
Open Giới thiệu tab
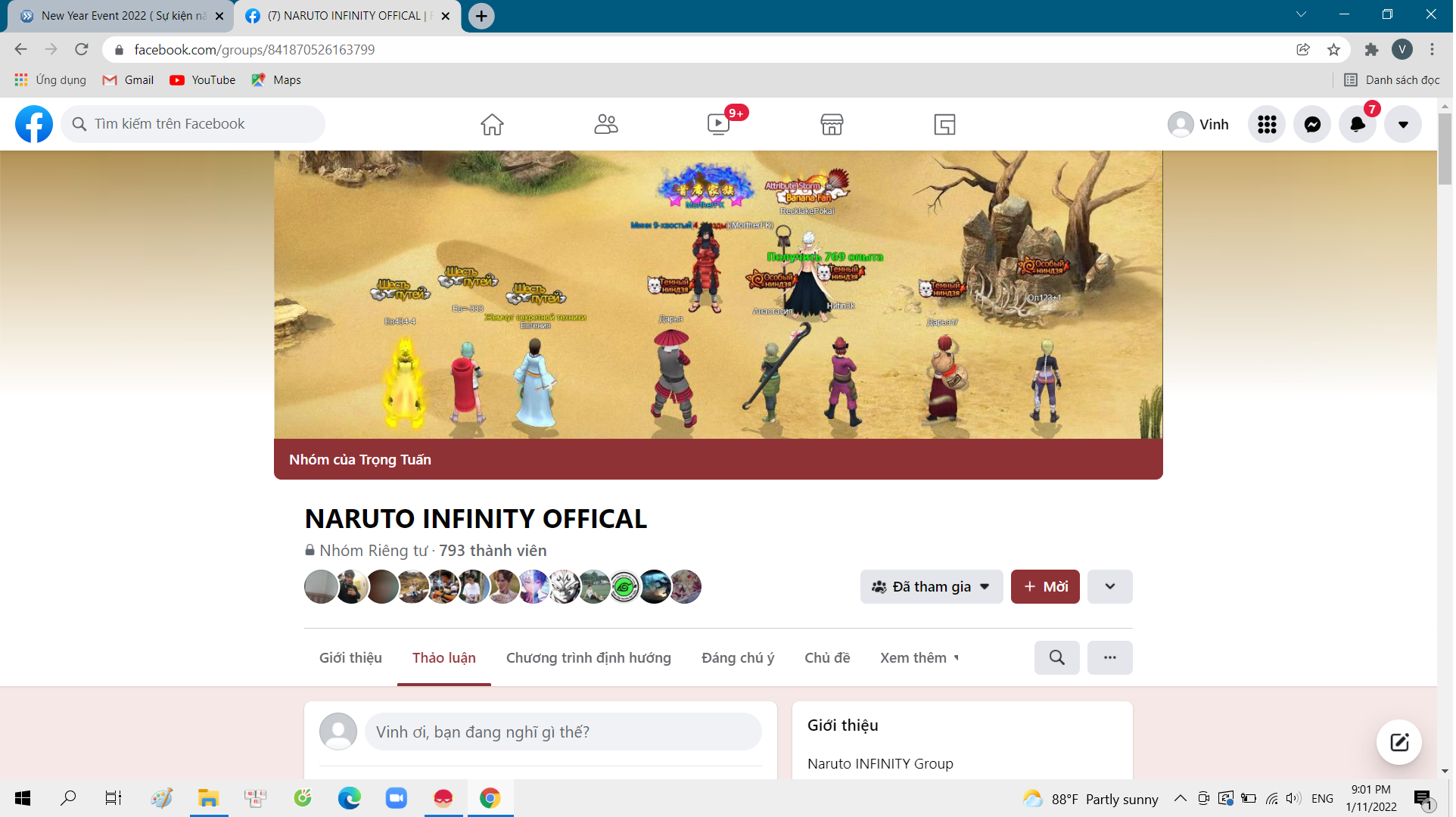coord(350,657)
